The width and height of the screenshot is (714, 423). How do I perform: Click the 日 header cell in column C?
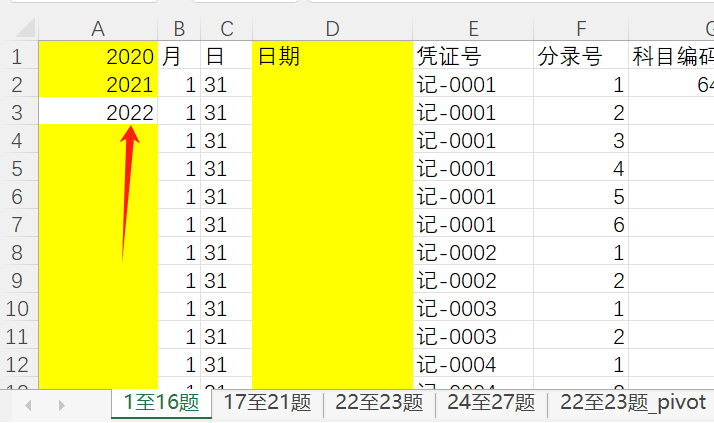point(226,55)
